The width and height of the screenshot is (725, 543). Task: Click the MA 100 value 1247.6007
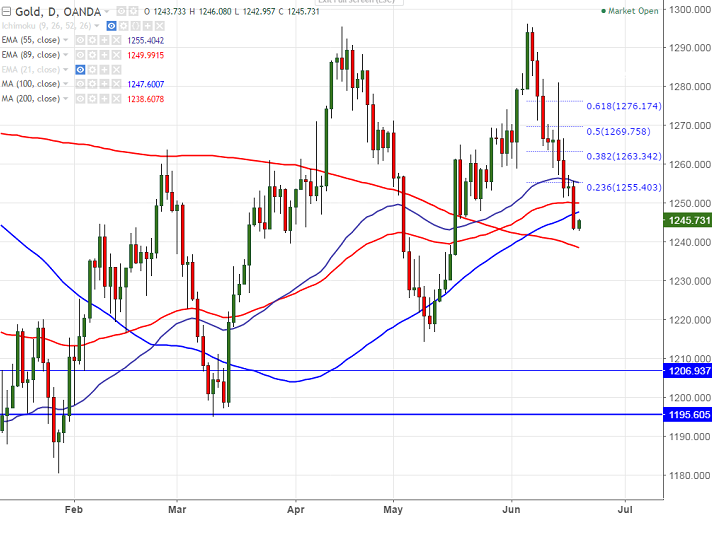(146, 84)
